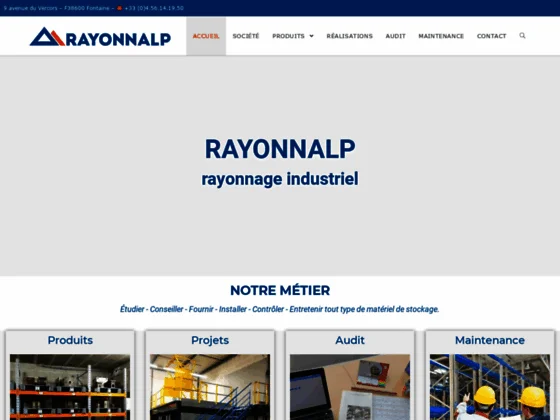Image resolution: width=560 pixels, height=420 pixels.
Task: Click the Produits card heading
Action: point(70,340)
